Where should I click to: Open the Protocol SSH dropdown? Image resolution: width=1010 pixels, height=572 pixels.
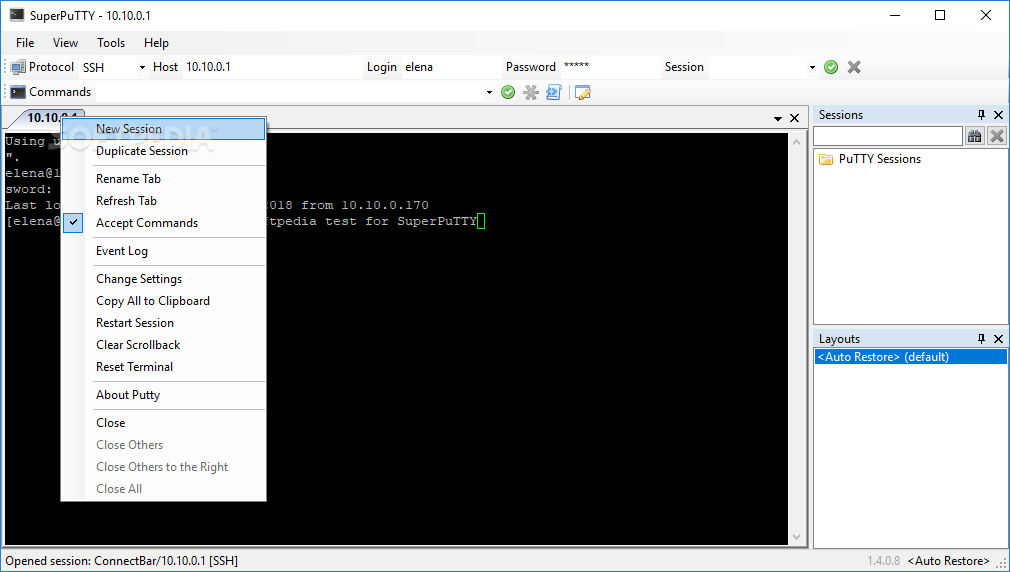[x=142, y=67]
